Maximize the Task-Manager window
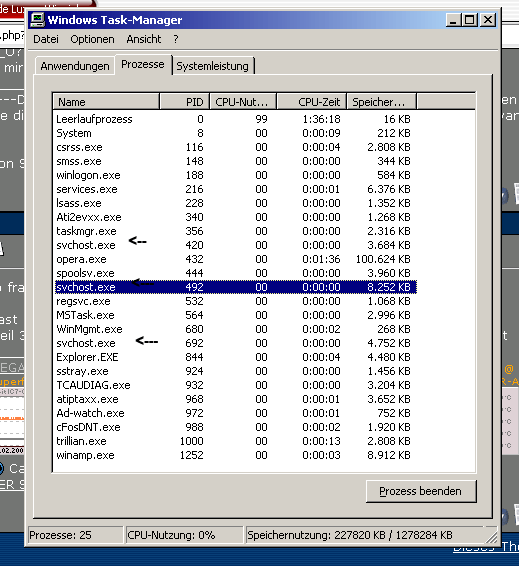This screenshot has width=519, height=566. pyautogui.click(x=470, y=19)
